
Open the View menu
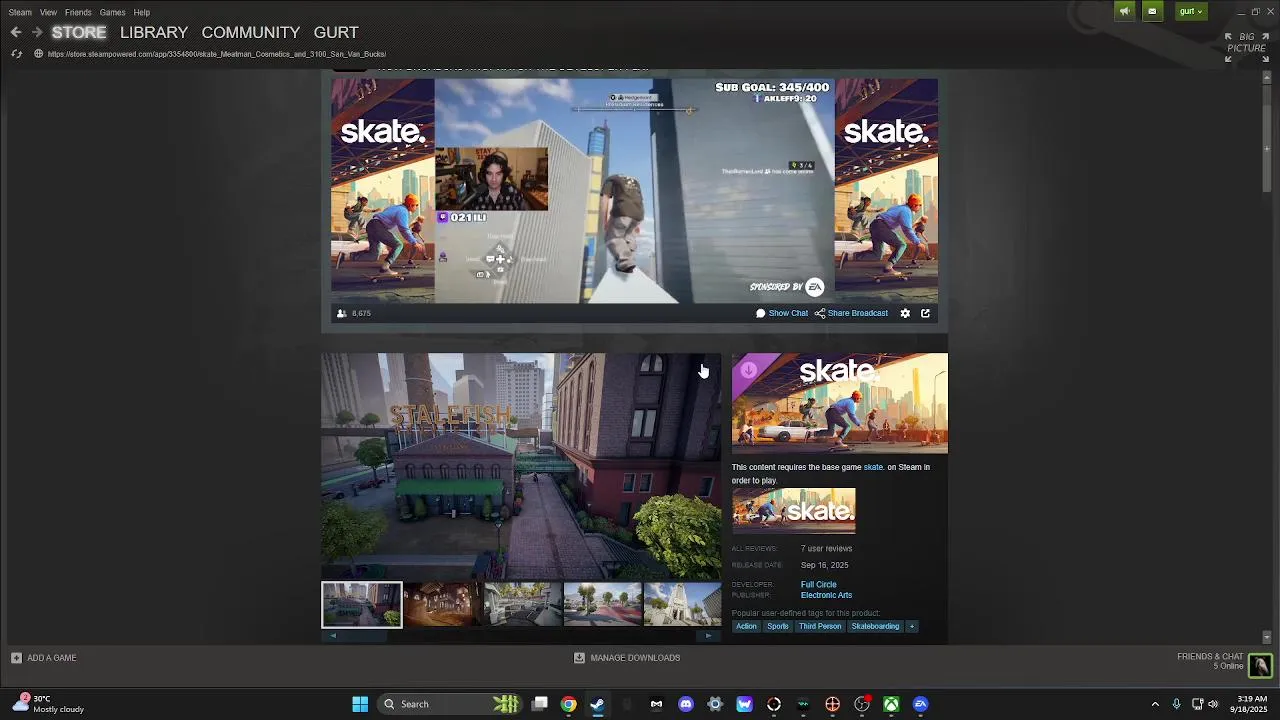click(48, 12)
